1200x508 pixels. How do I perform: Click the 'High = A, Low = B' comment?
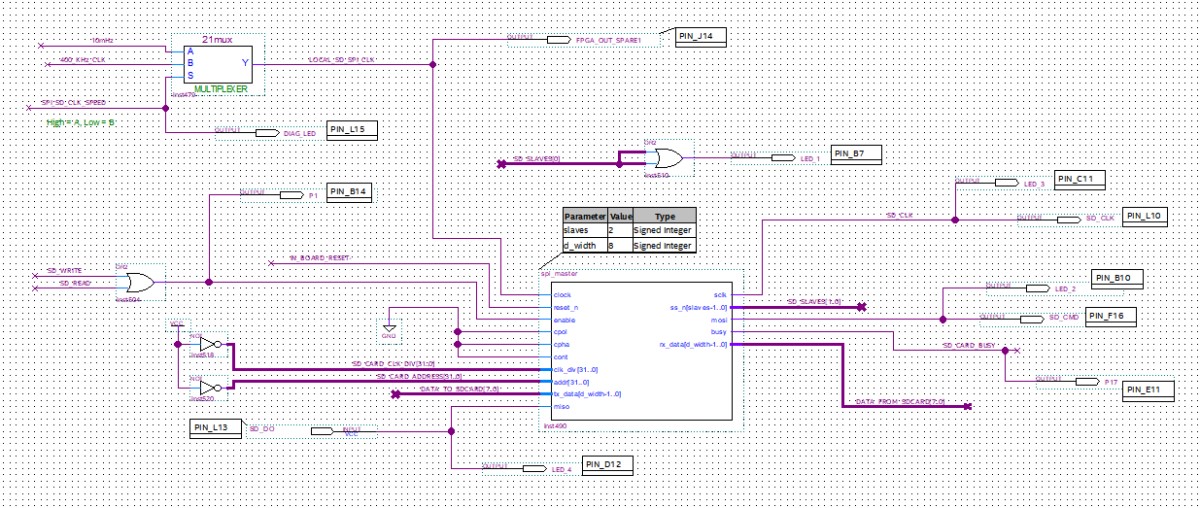[x=80, y=122]
